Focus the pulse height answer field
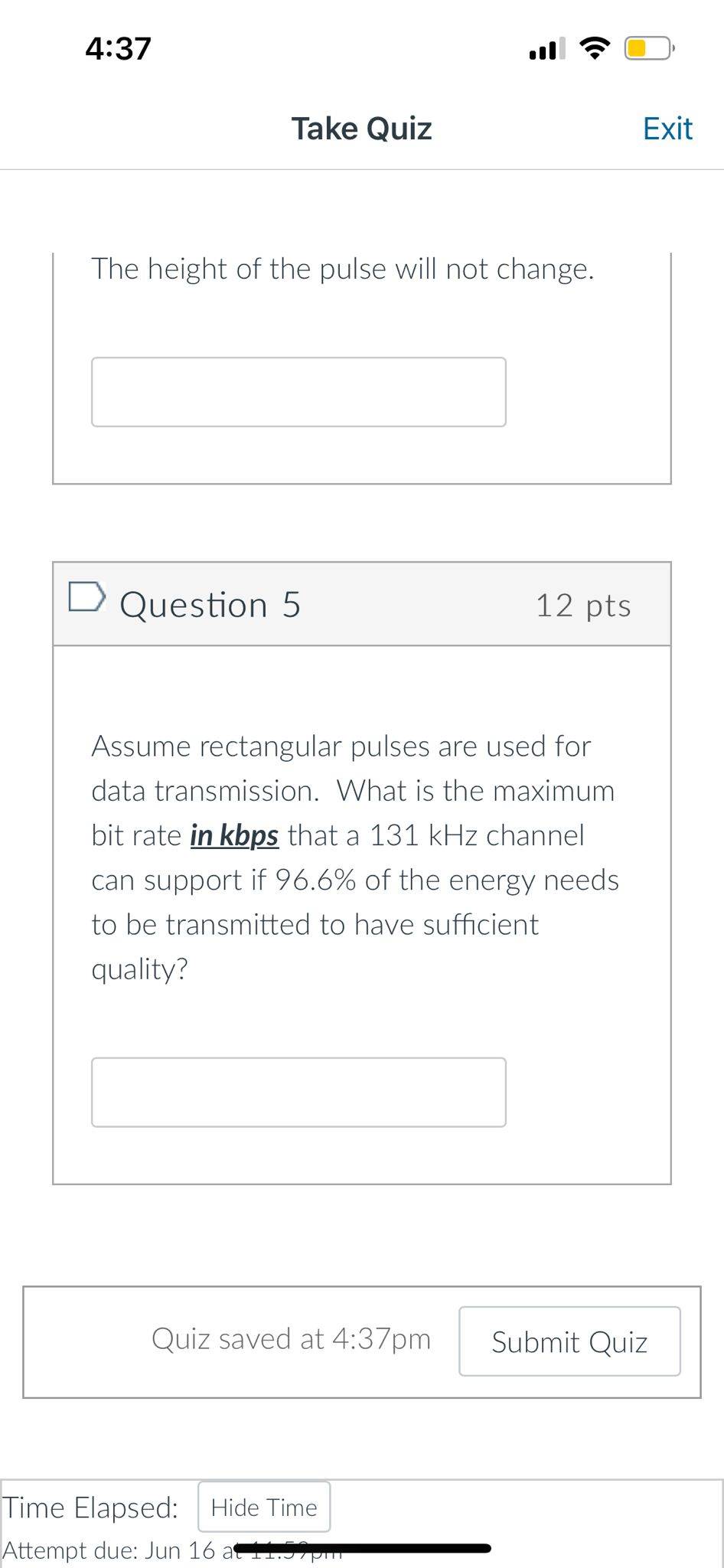The width and height of the screenshot is (724, 1568). (x=298, y=392)
